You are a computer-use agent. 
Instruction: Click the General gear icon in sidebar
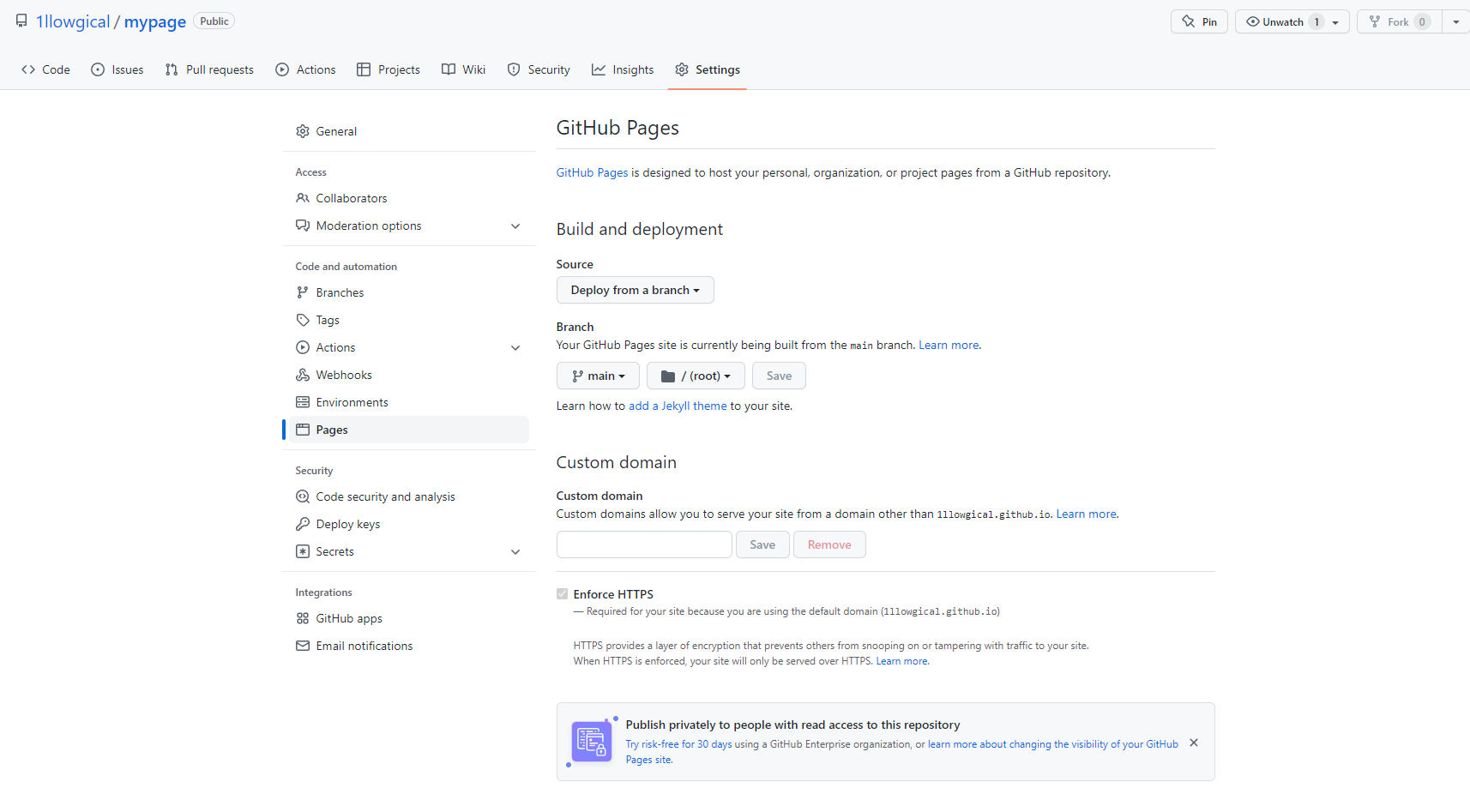tap(303, 131)
